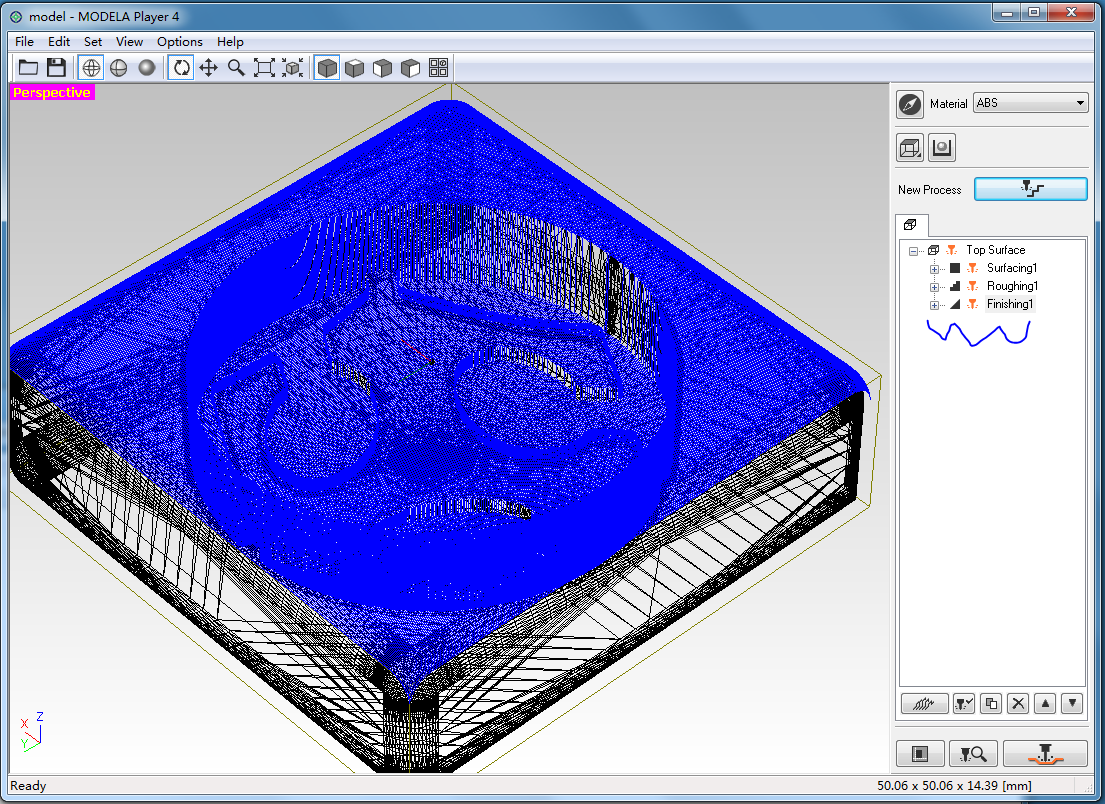Click the Finishing1 orange tool icon
The width and height of the screenshot is (1105, 804).
[x=973, y=304]
